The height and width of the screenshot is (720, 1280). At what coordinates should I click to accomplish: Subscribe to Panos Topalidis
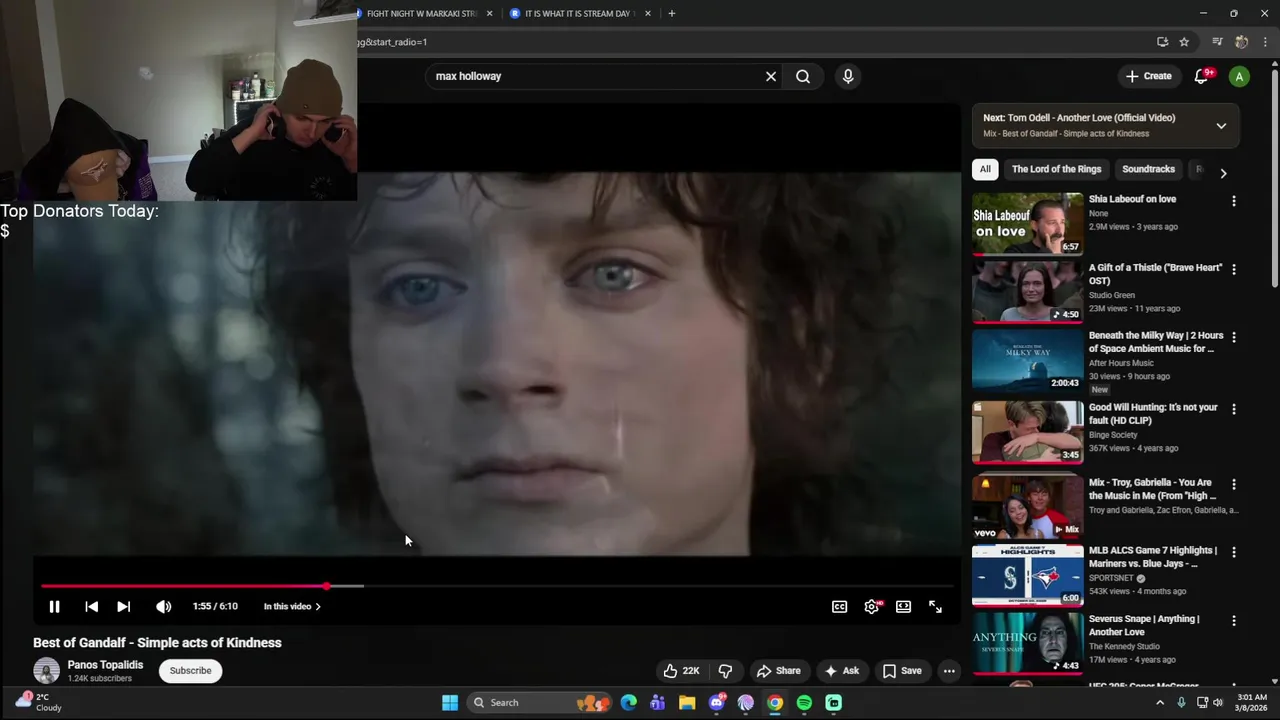point(190,671)
